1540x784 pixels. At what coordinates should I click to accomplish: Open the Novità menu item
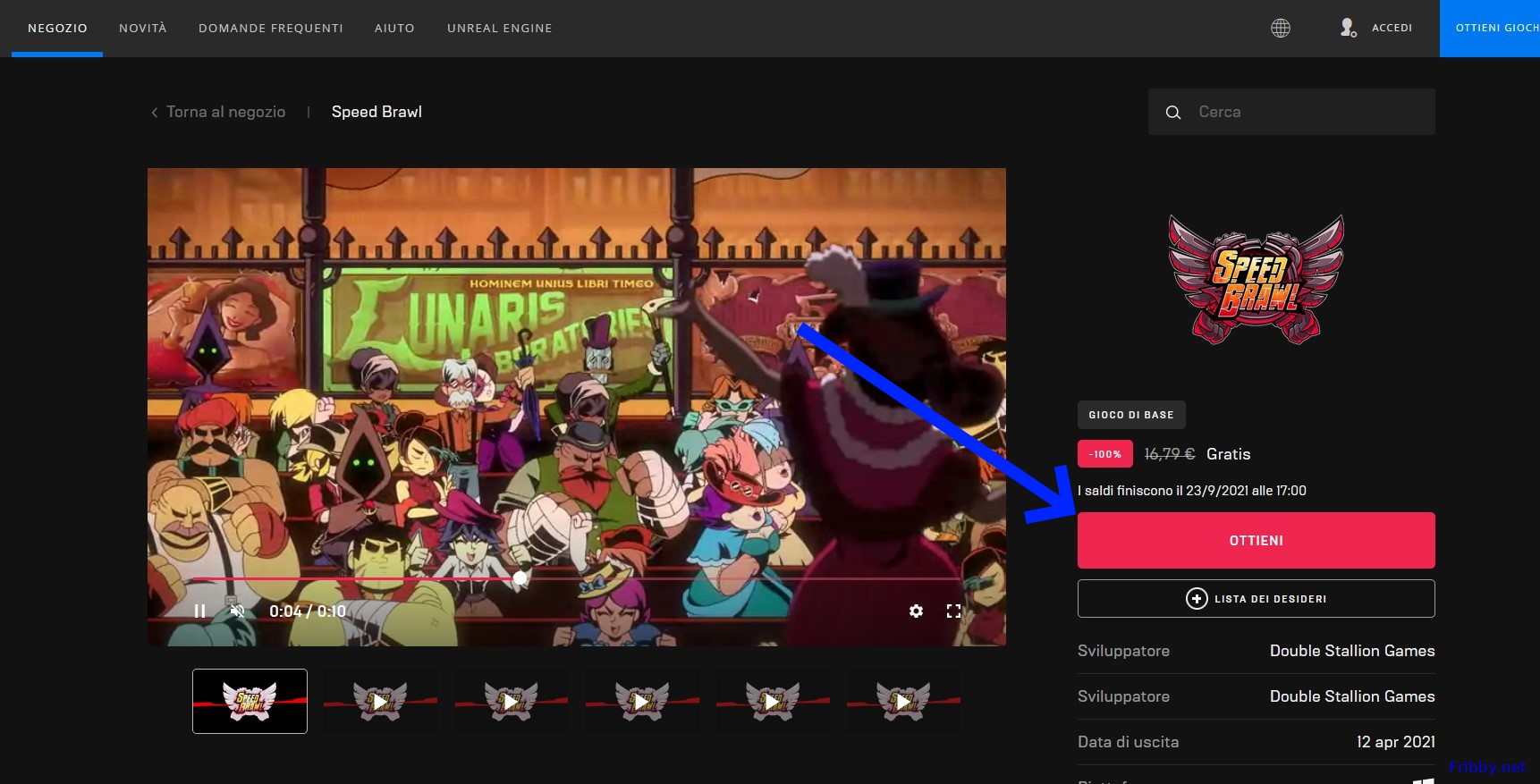click(x=143, y=29)
